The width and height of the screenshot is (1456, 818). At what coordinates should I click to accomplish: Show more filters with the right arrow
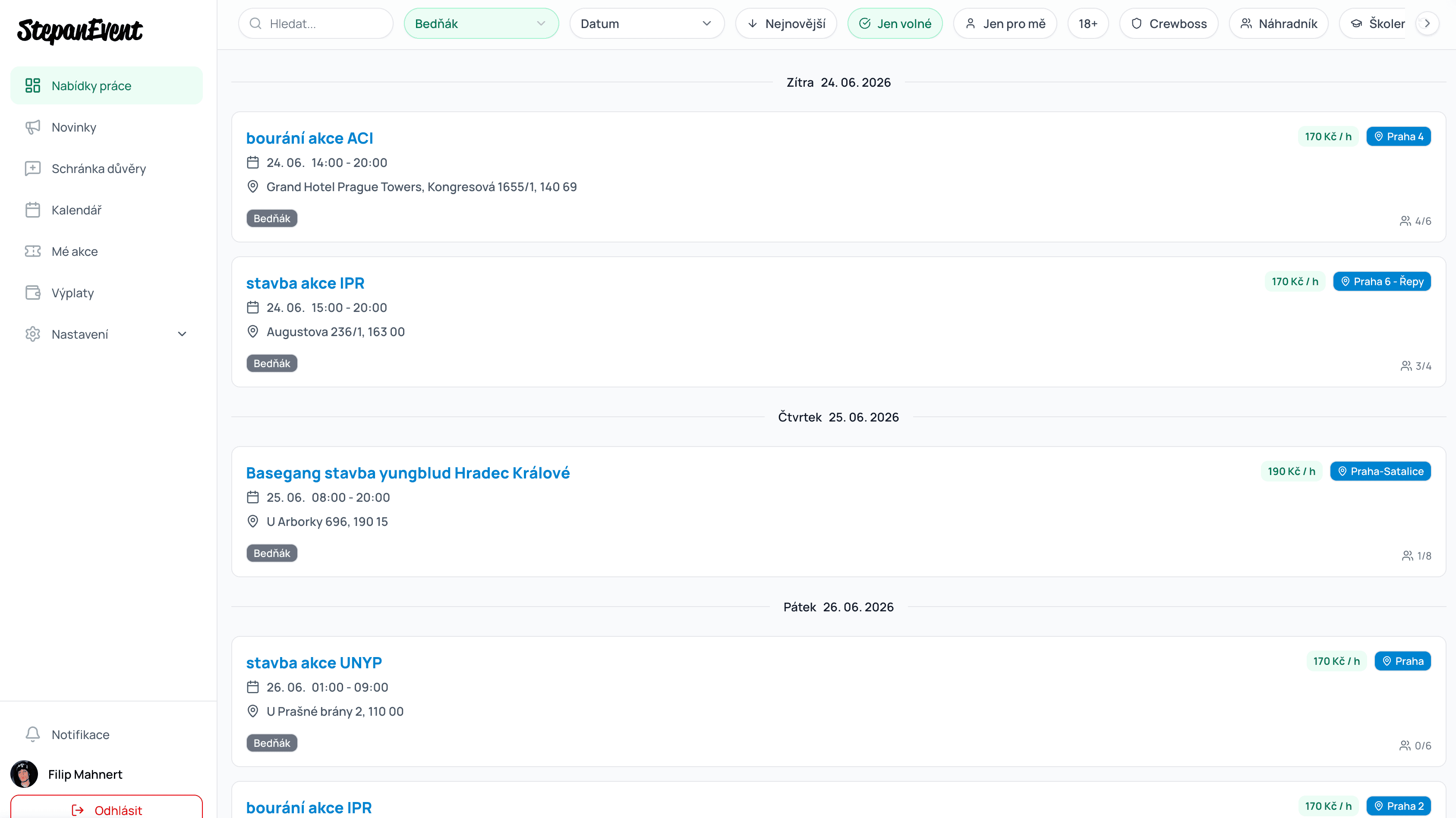(x=1427, y=24)
